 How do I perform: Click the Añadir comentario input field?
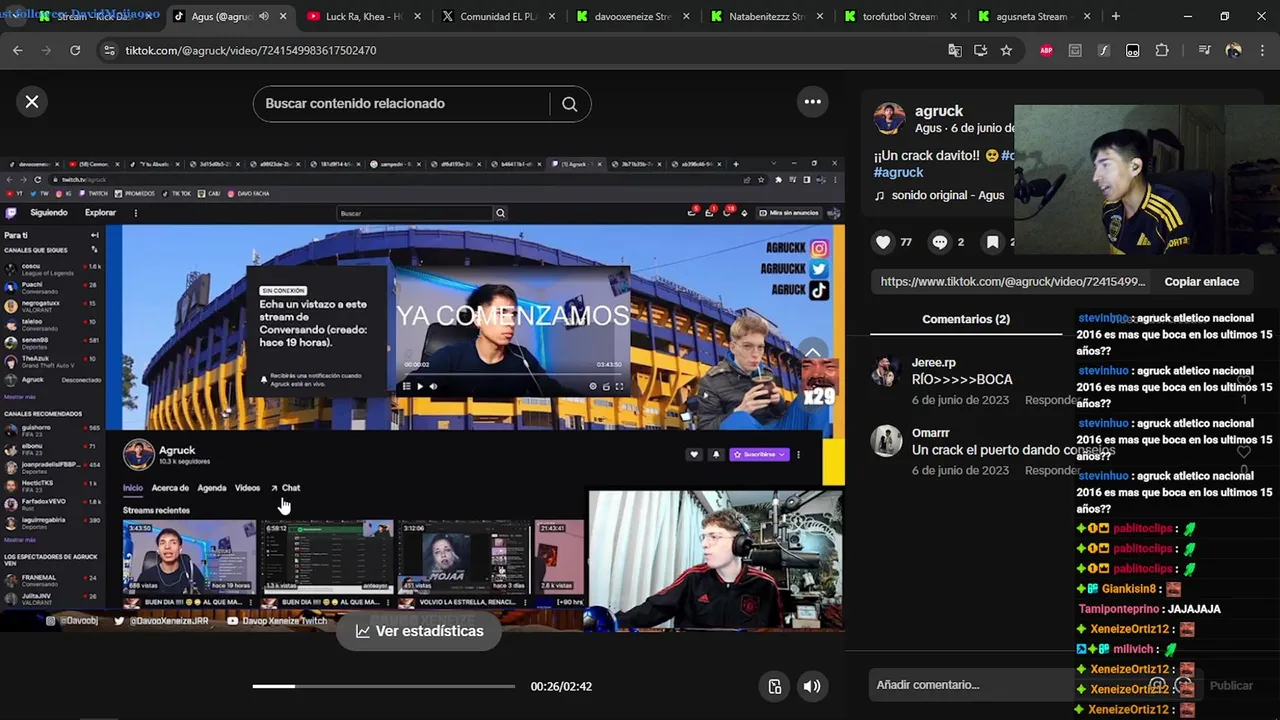[1010, 685]
